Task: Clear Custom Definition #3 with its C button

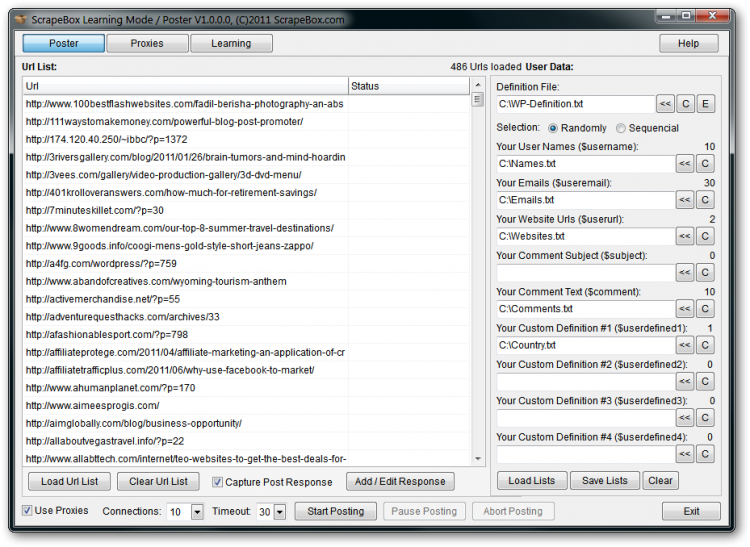Action: pos(705,418)
